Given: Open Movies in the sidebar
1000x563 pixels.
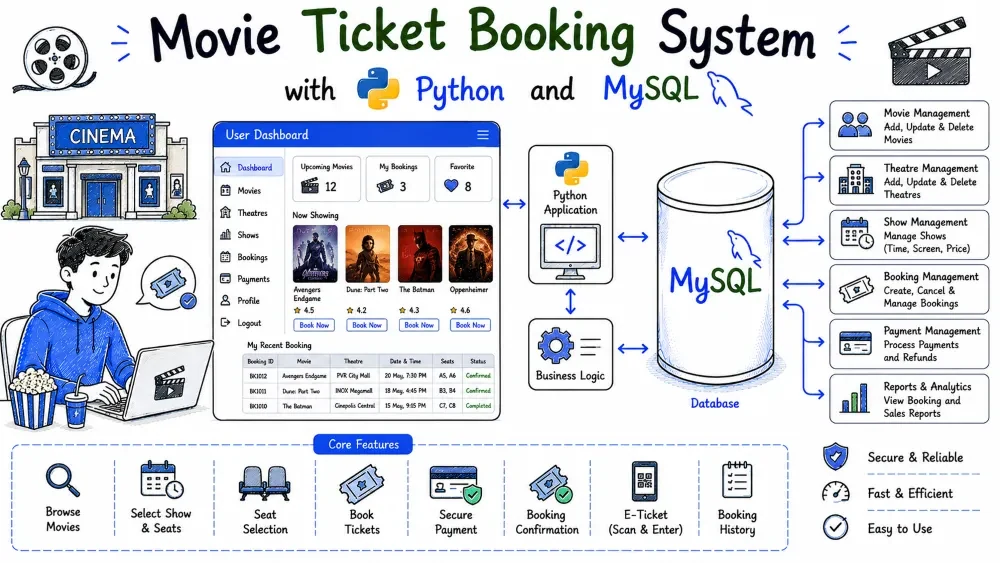Looking at the screenshot, I should (x=240, y=191).
